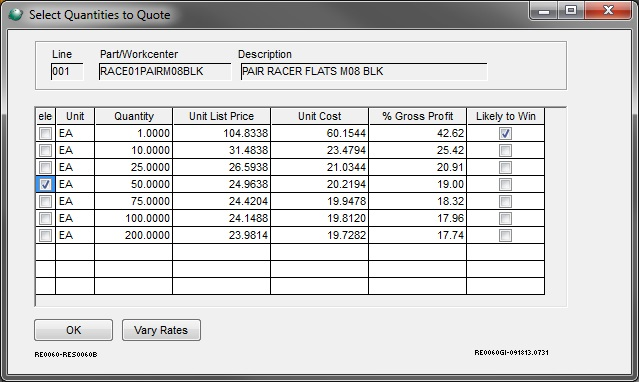Close the Select Quantities to Quote window
This screenshot has width=639, height=382.
(x=608, y=11)
